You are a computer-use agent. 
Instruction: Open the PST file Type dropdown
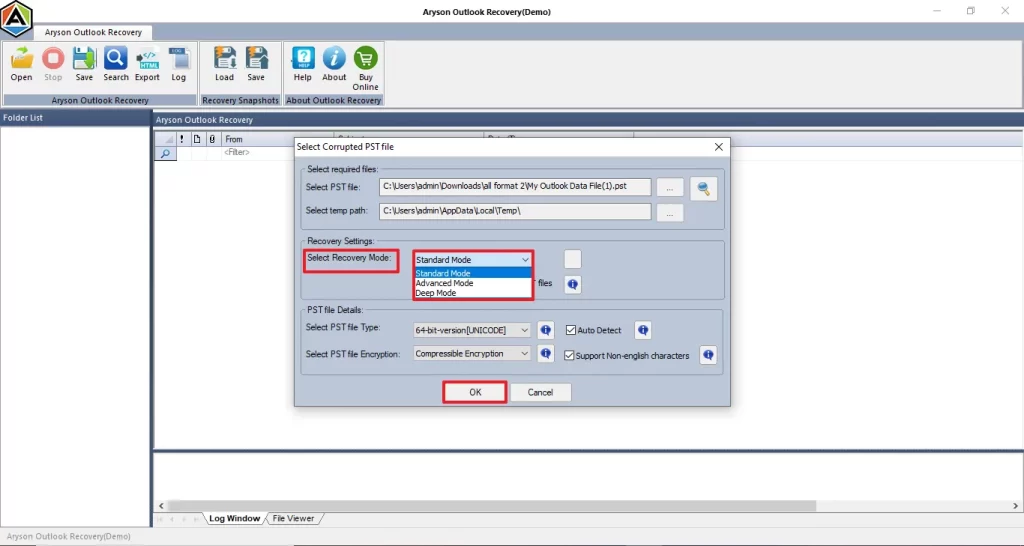[x=472, y=330]
